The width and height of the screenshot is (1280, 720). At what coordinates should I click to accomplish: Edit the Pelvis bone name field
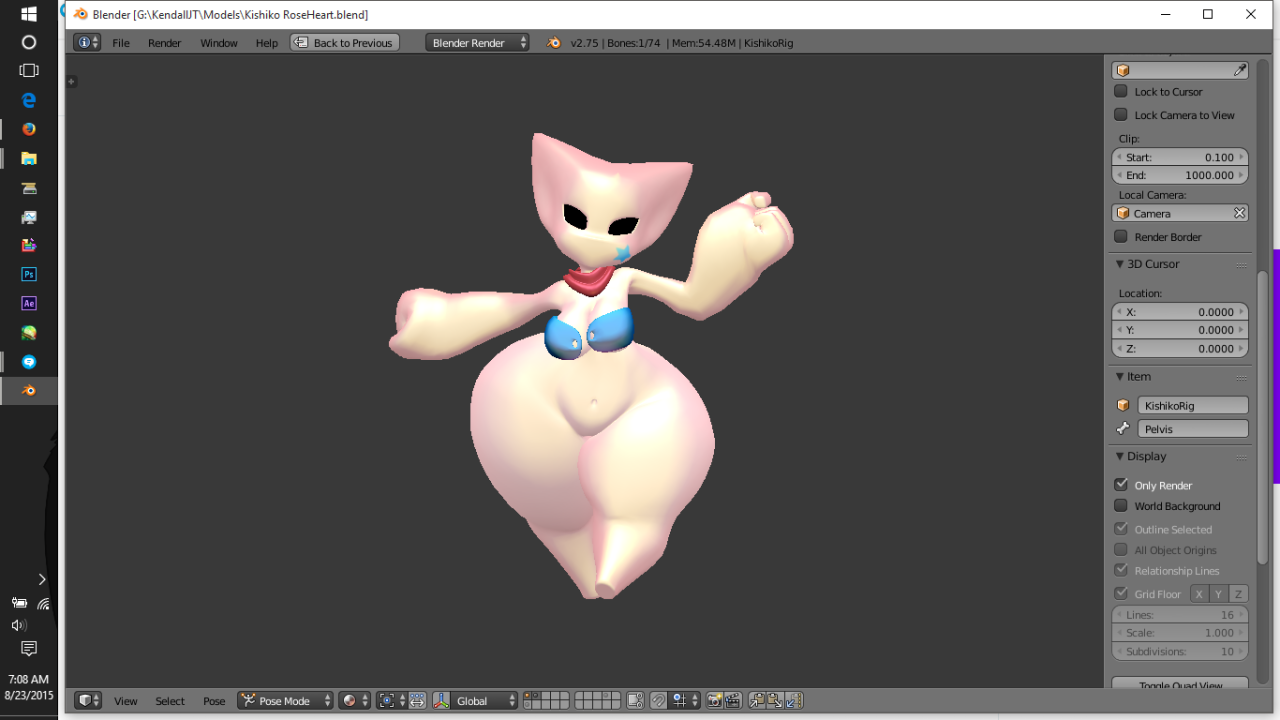click(x=1193, y=429)
